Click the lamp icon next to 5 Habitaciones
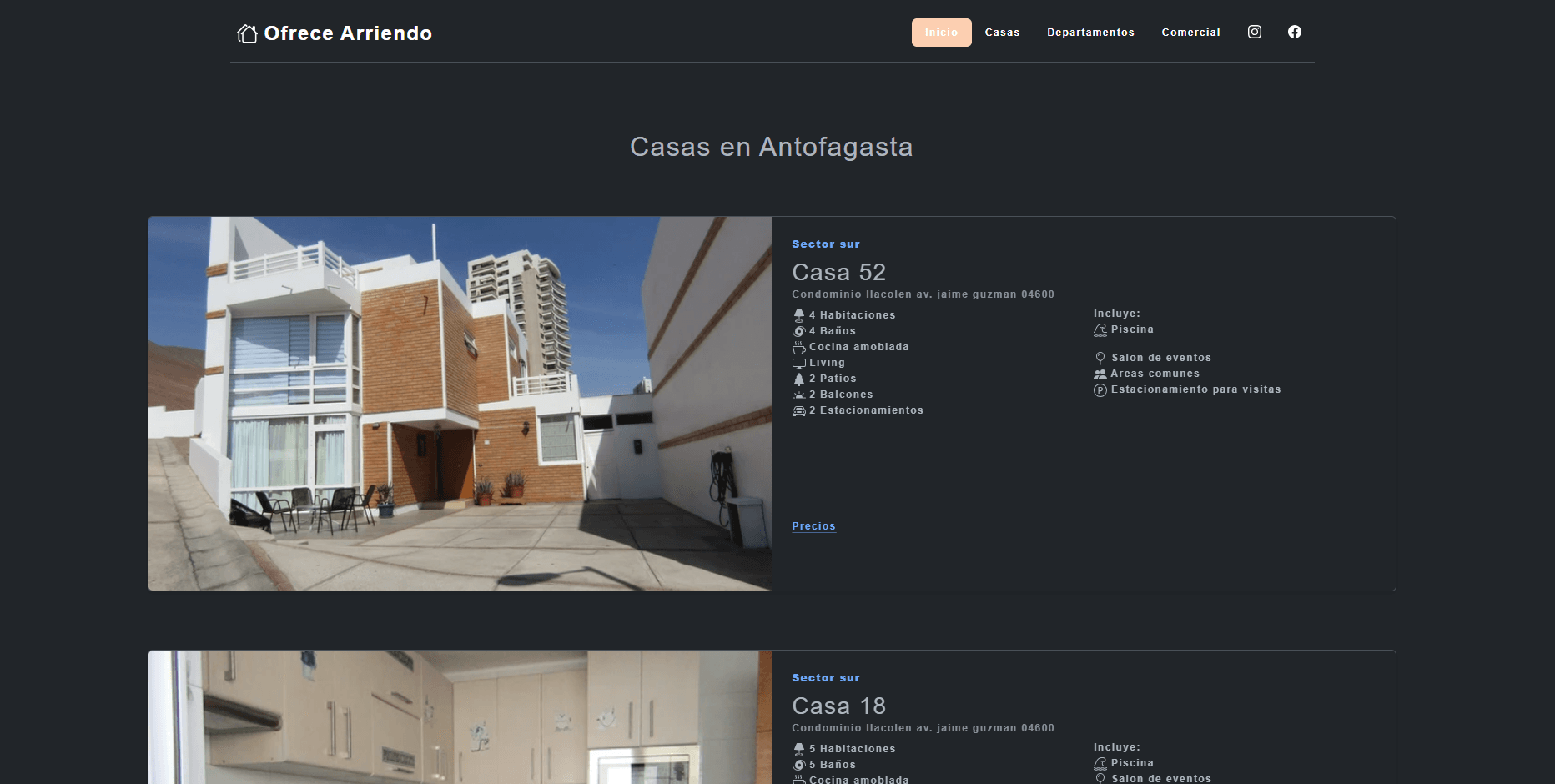The height and width of the screenshot is (784, 1555). (798, 749)
